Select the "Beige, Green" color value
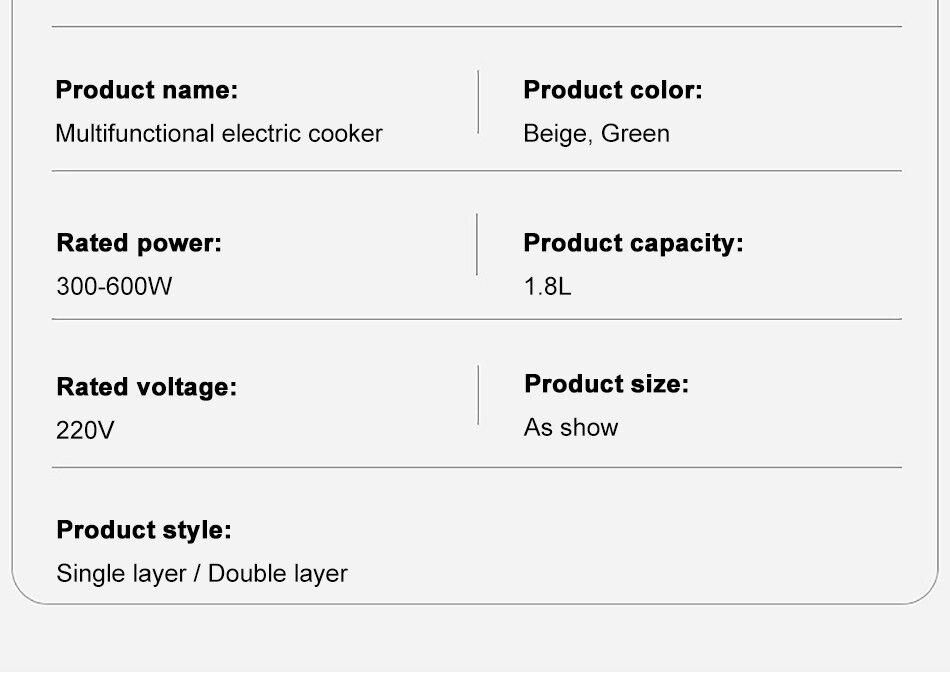 click(596, 134)
